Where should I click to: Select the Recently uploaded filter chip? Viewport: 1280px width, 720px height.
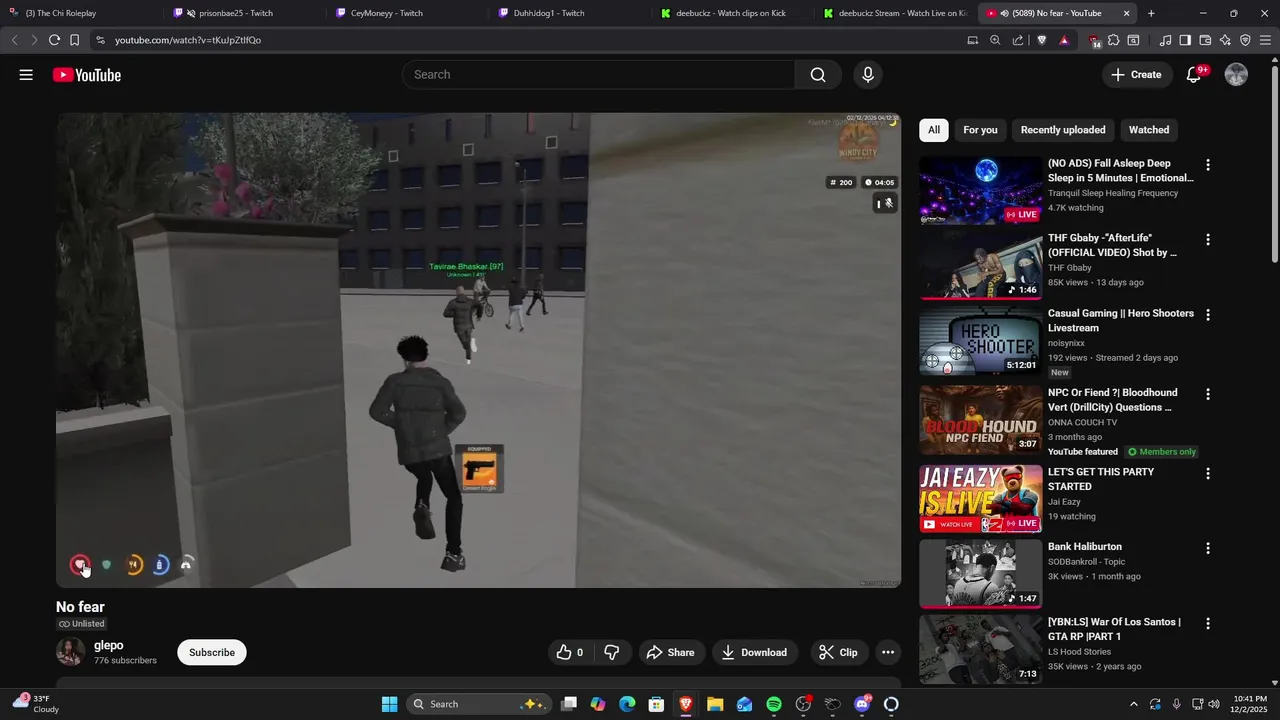click(x=1063, y=130)
